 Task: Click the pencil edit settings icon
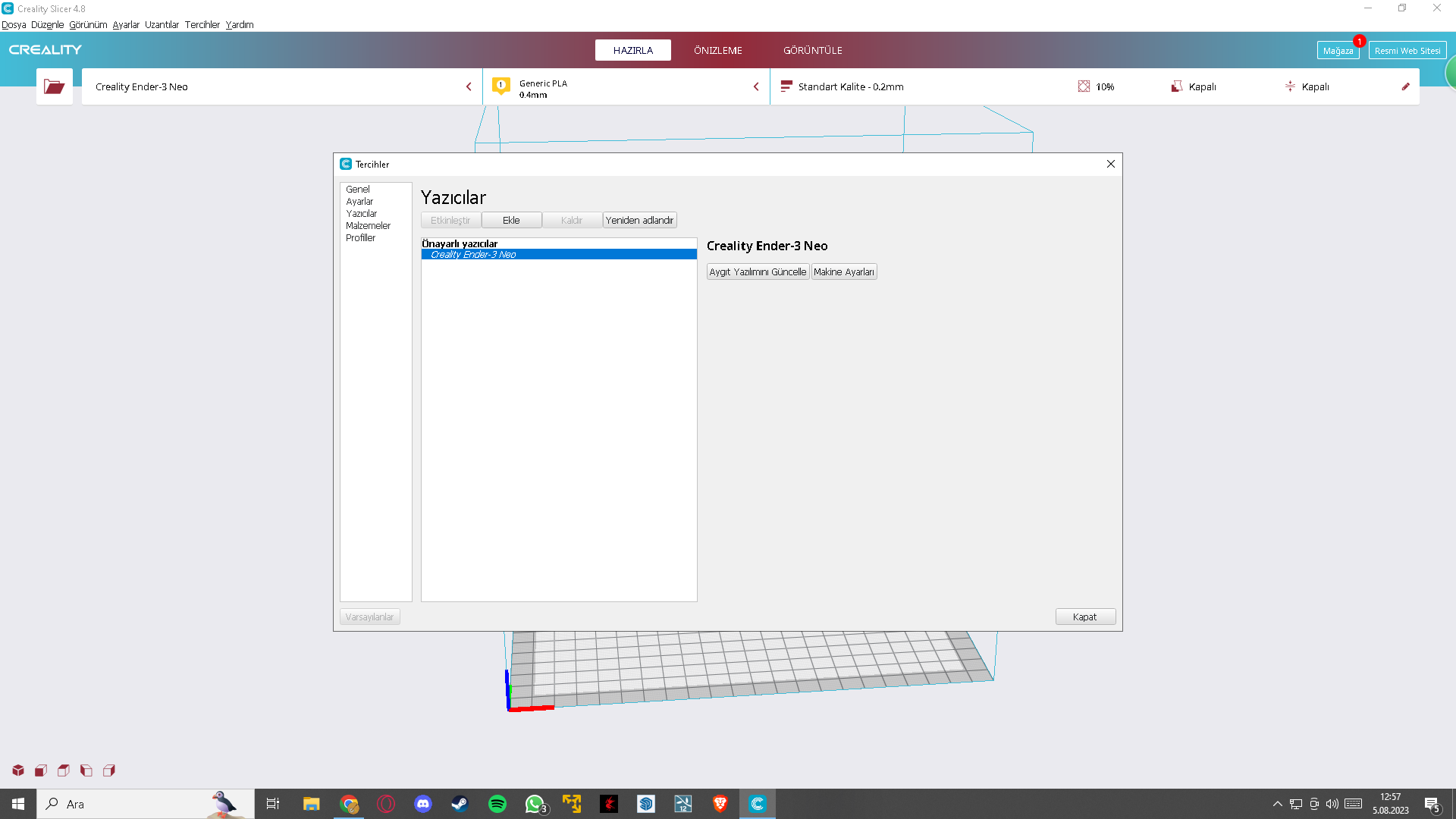tap(1405, 86)
